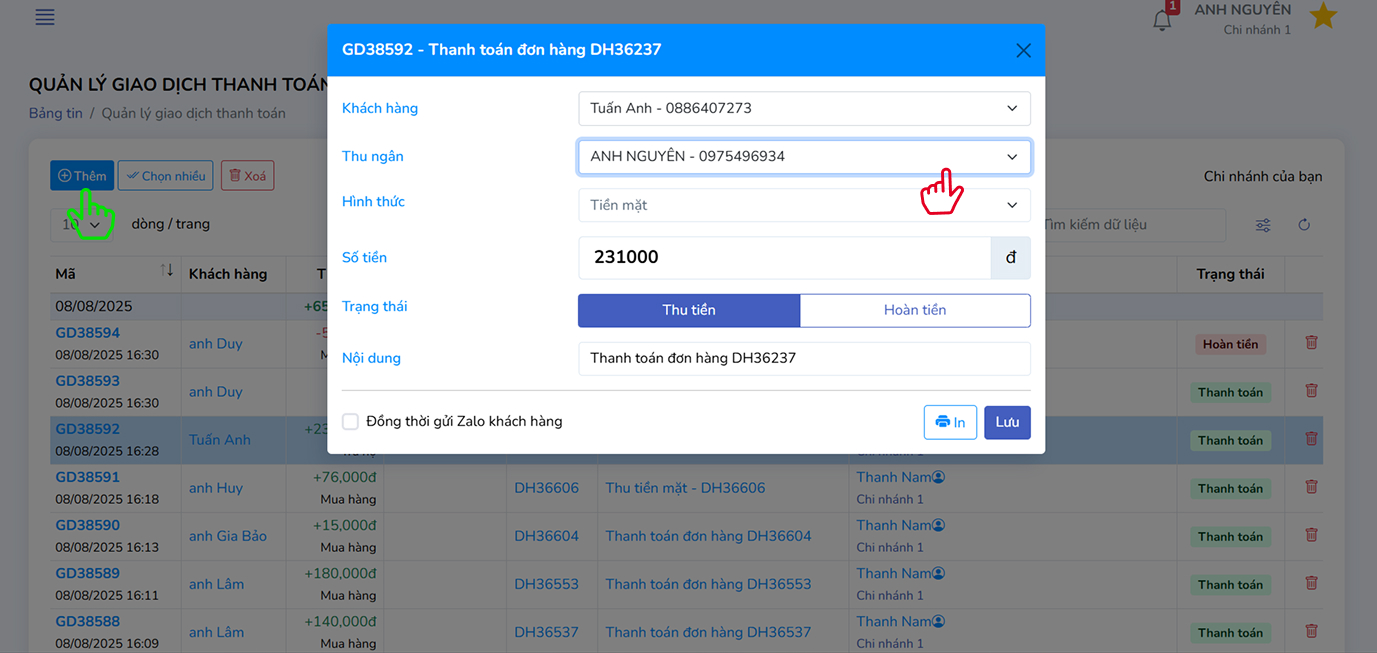Screen dimensions: 1377x653
Task: Click the Lưu save button
Action: tap(1007, 422)
